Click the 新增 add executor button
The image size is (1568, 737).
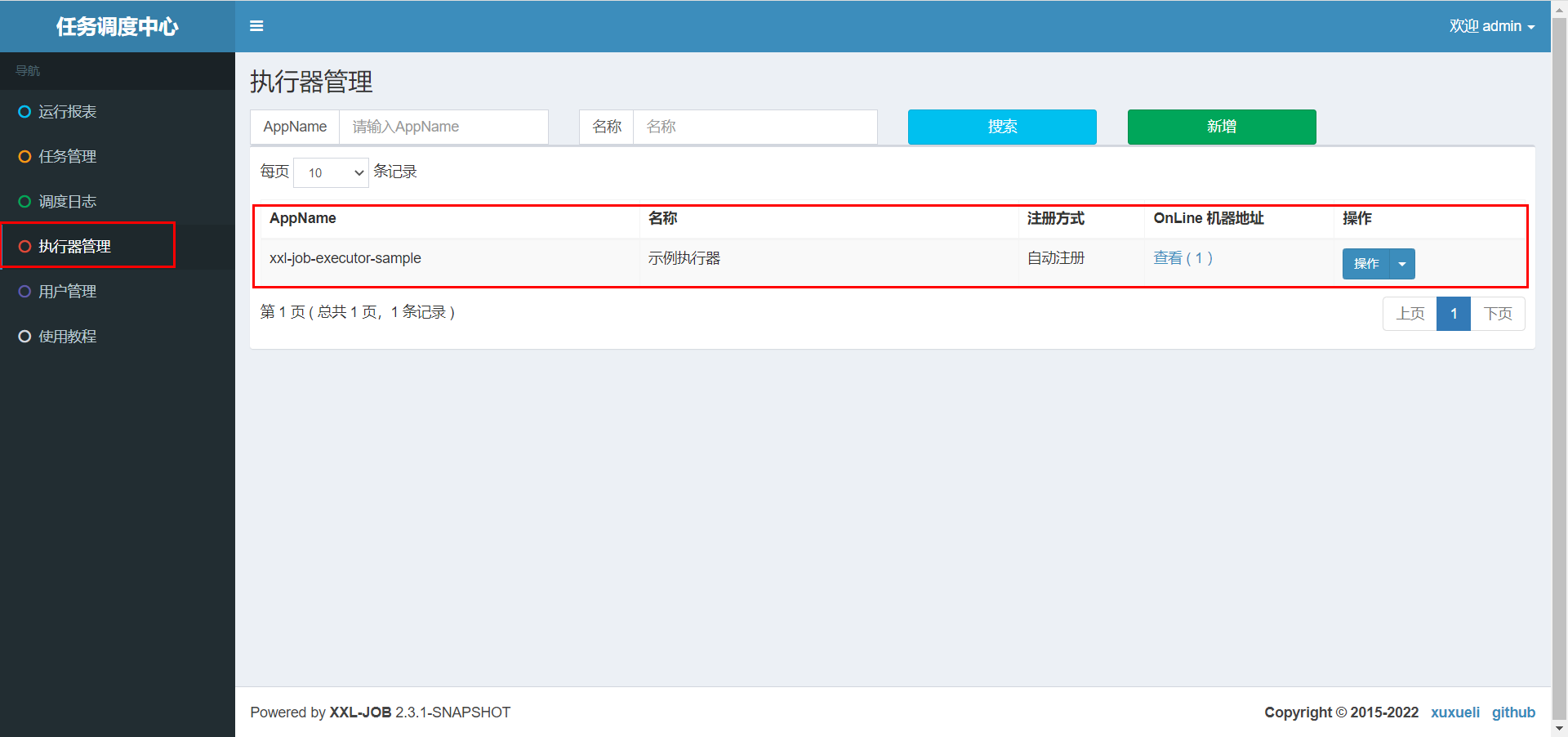tap(1221, 127)
